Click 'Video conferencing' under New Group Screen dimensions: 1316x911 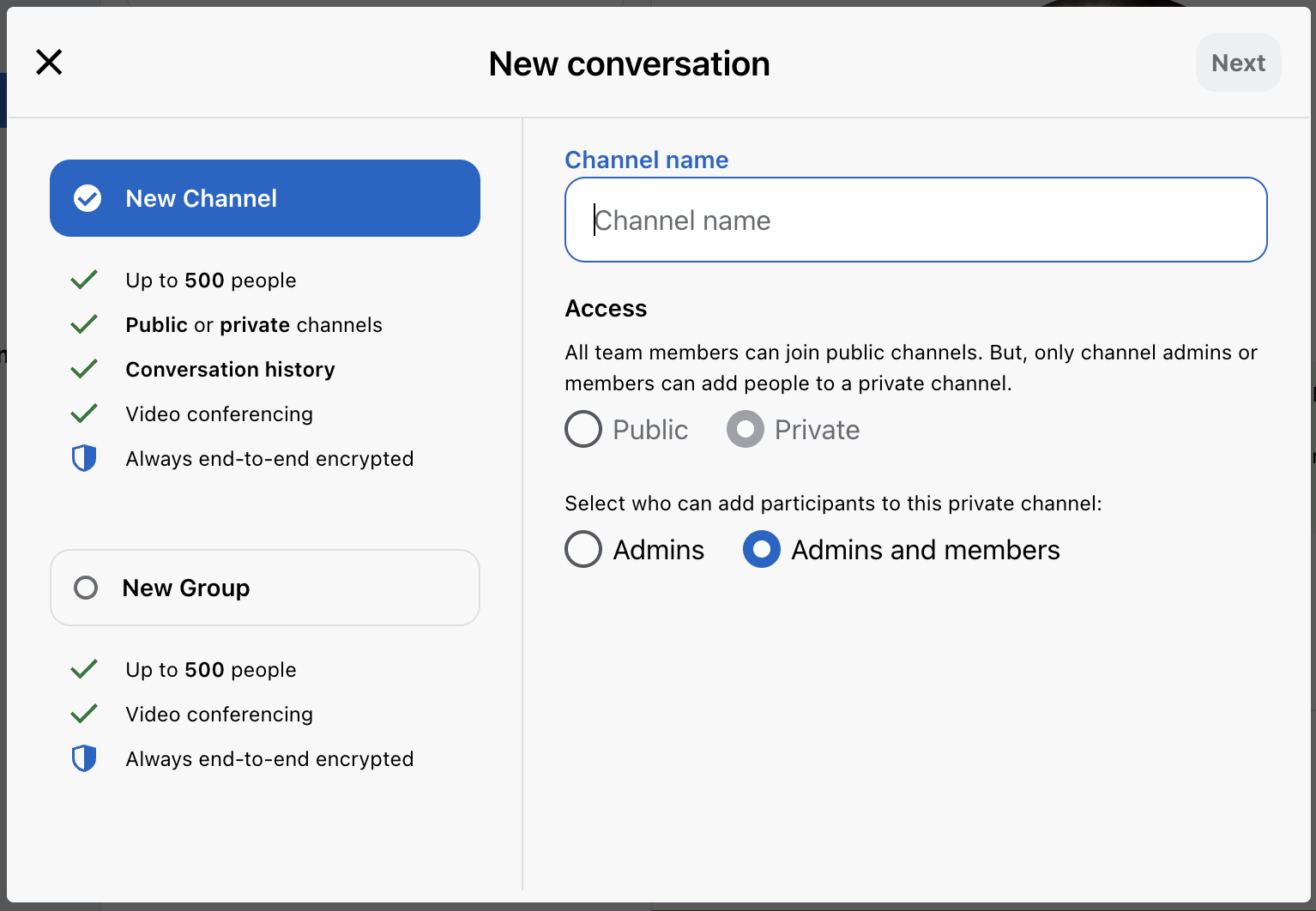(x=219, y=714)
